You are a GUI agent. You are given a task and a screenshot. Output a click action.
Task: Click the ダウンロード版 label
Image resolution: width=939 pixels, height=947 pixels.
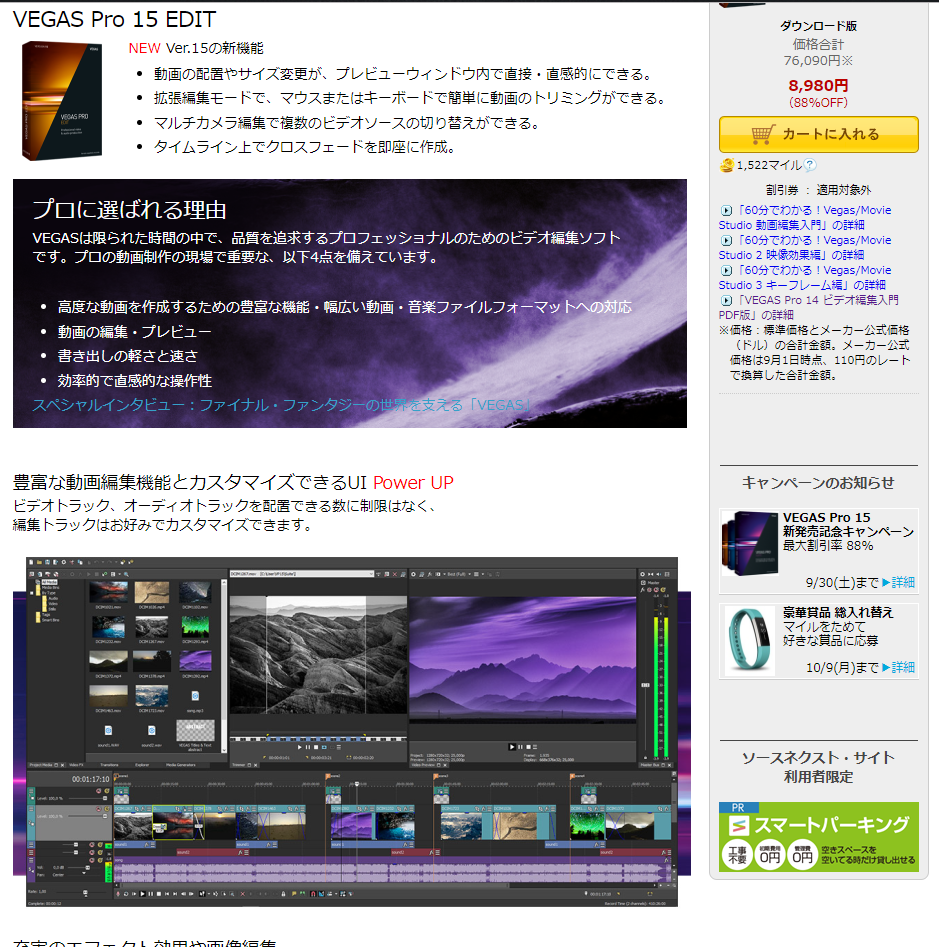pyautogui.click(x=818, y=26)
